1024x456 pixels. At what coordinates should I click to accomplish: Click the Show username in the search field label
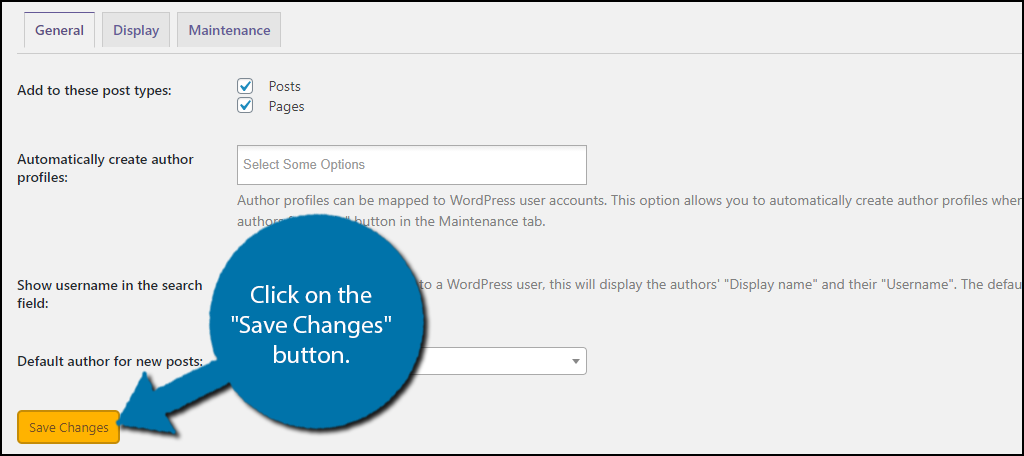[110, 293]
